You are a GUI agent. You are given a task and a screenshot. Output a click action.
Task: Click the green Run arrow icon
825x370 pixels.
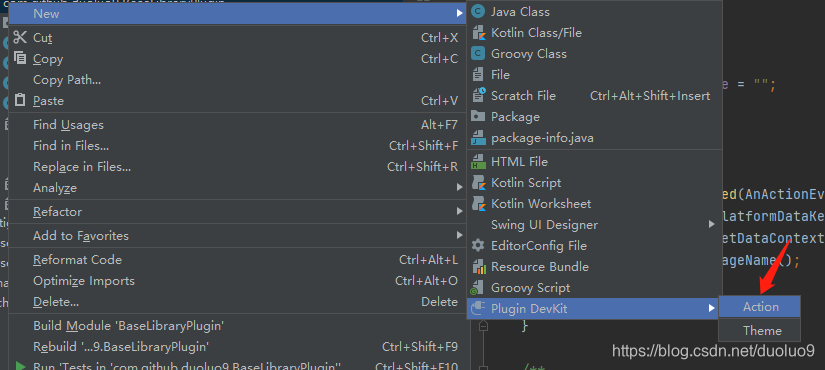pyautogui.click(x=20, y=366)
